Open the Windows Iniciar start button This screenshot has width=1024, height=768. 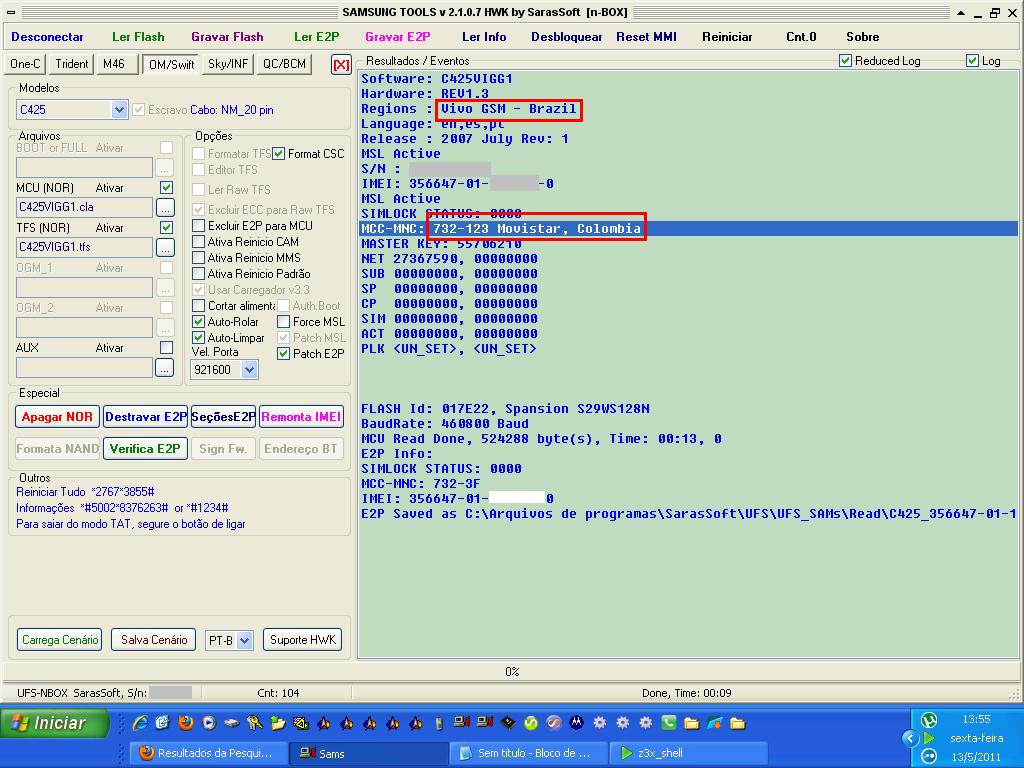click(55, 724)
